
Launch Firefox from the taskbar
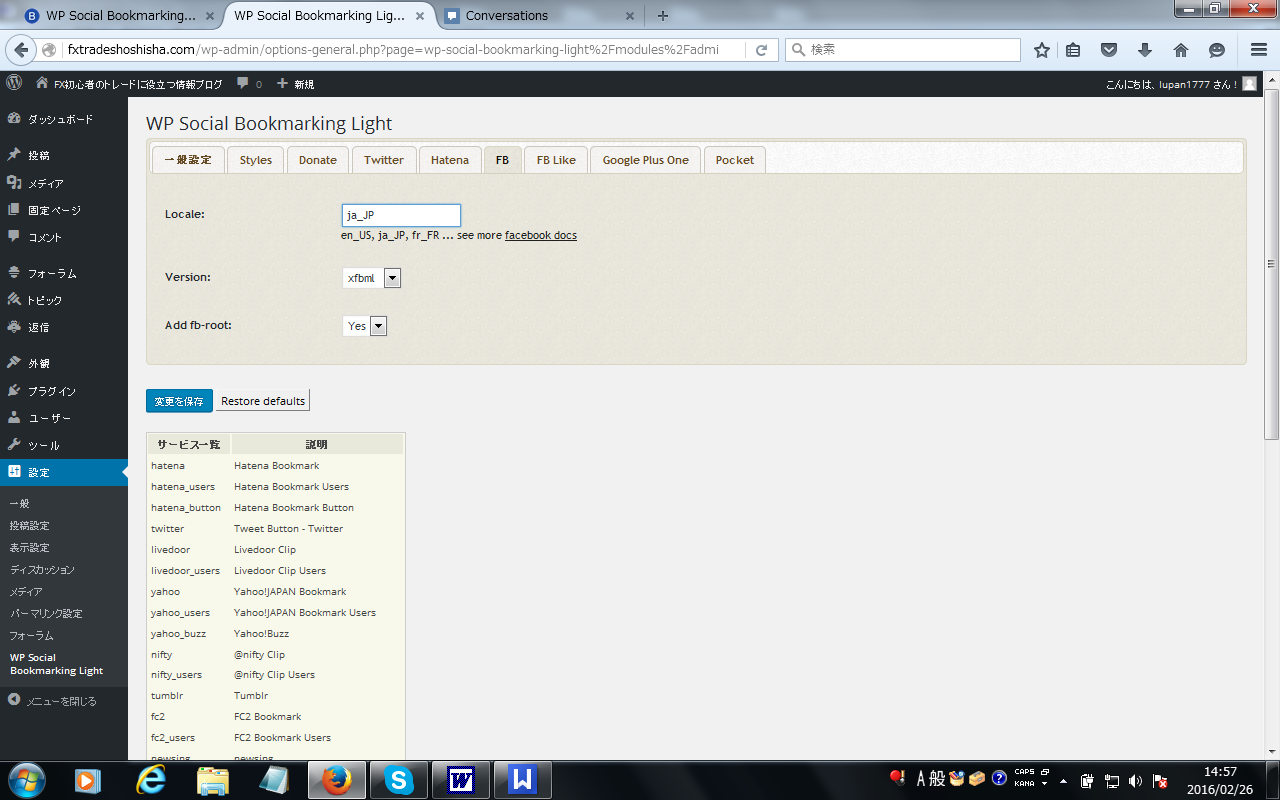click(x=337, y=780)
